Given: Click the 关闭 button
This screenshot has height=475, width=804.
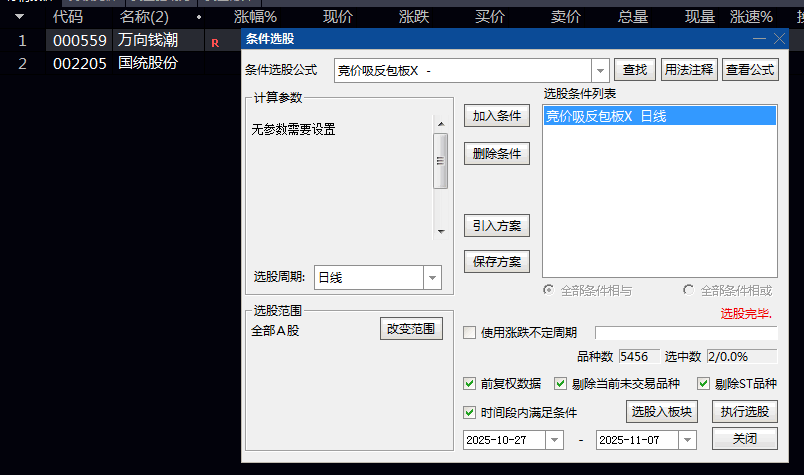Looking at the screenshot, I should coord(745,439).
